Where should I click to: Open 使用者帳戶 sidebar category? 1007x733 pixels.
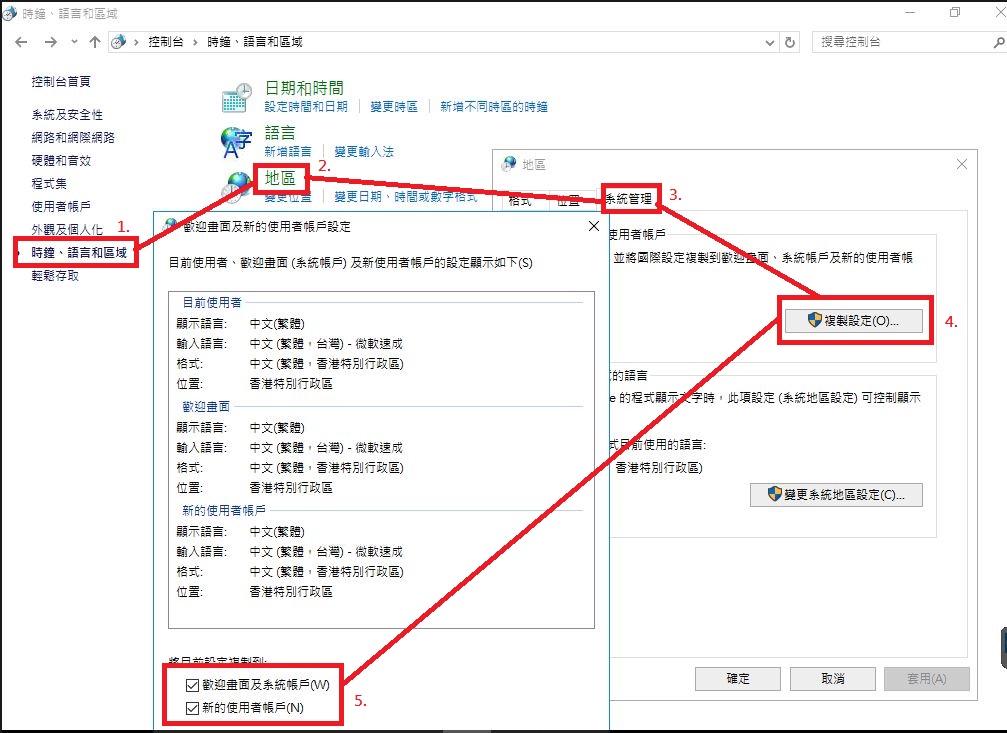click(x=61, y=206)
